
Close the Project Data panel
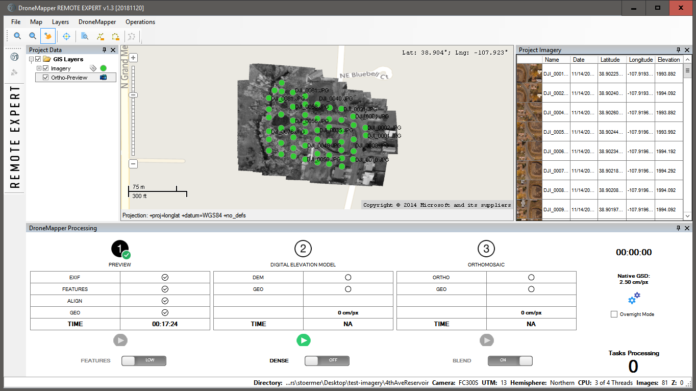click(x=113, y=50)
